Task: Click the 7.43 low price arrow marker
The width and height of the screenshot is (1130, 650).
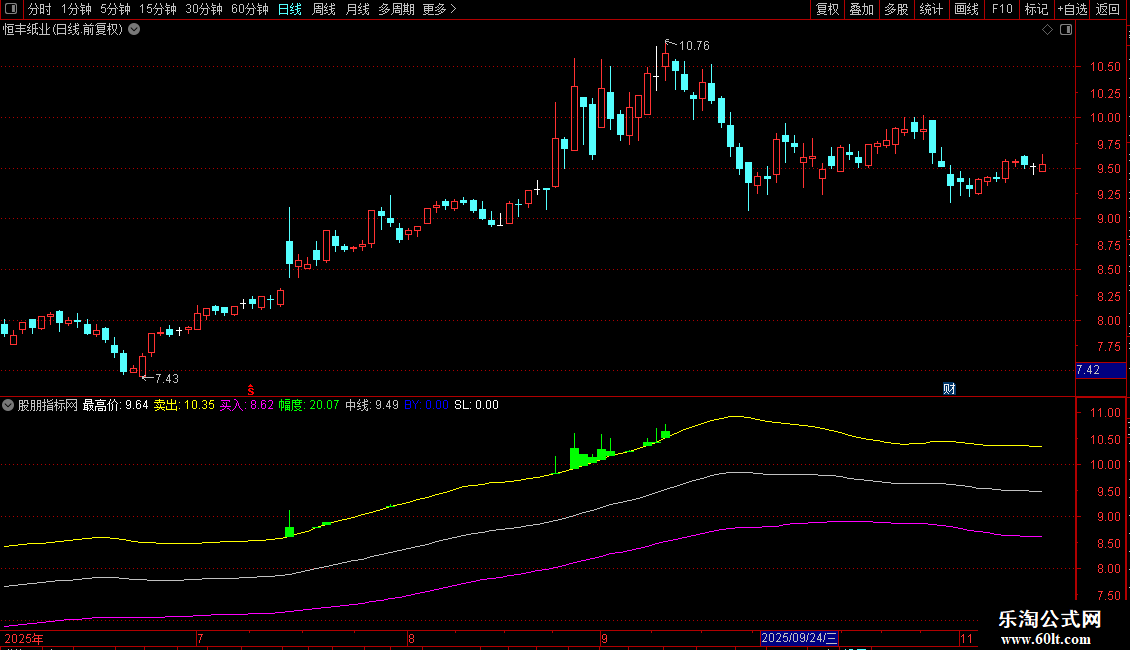Action: [160, 378]
